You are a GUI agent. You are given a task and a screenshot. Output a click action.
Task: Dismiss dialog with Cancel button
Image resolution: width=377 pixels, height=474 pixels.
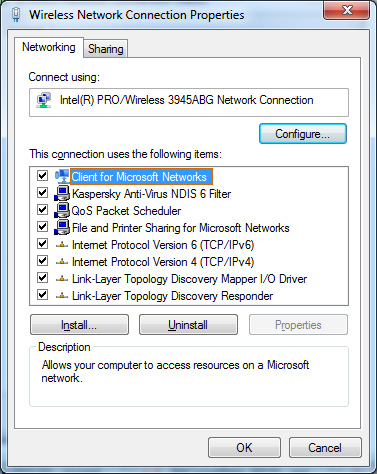(x=325, y=448)
